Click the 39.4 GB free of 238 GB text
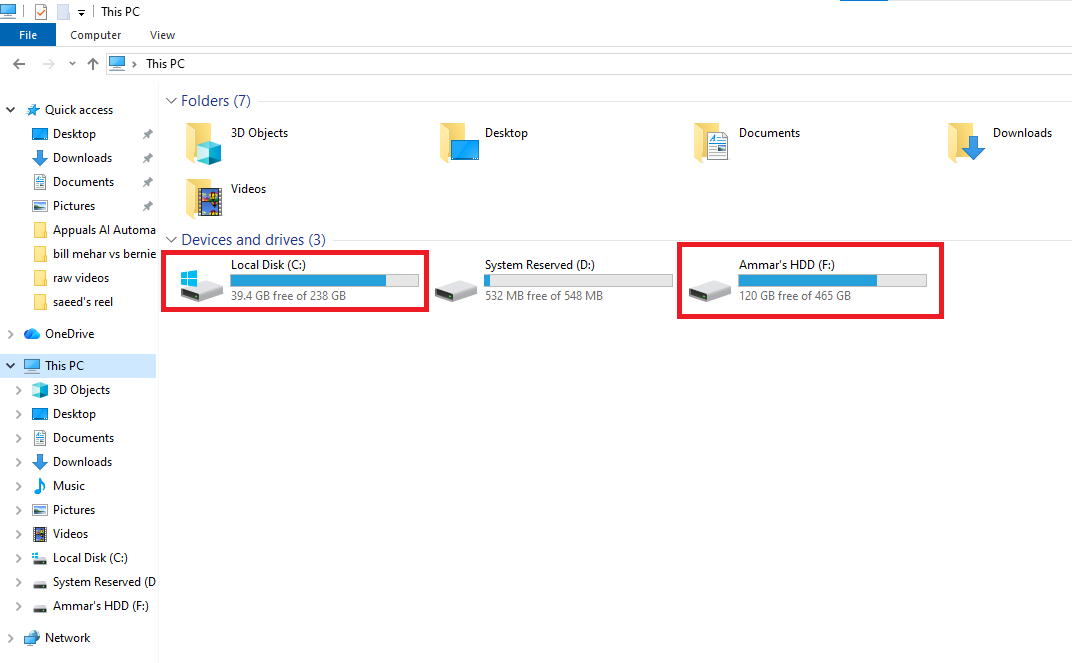This screenshot has height=663, width=1072. point(288,296)
